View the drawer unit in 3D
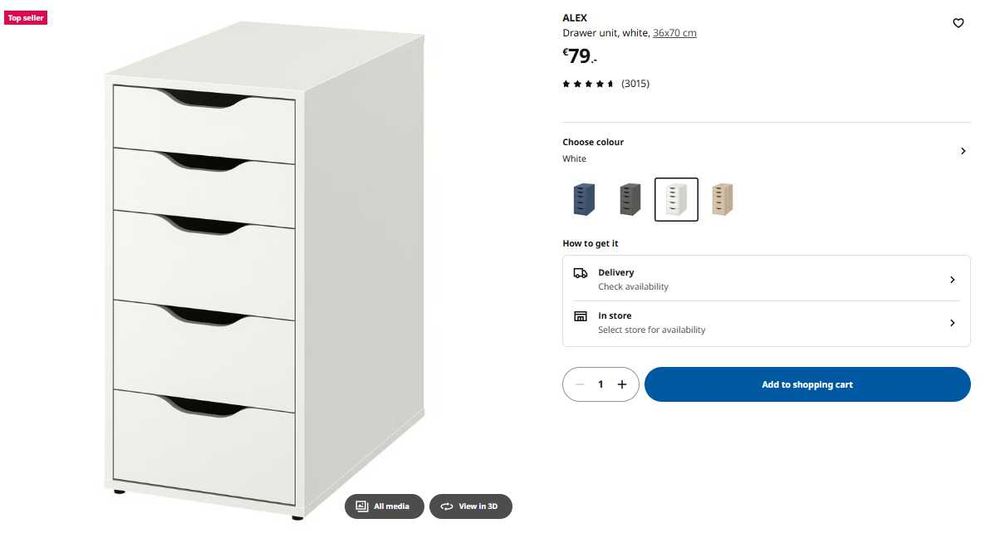 point(470,507)
